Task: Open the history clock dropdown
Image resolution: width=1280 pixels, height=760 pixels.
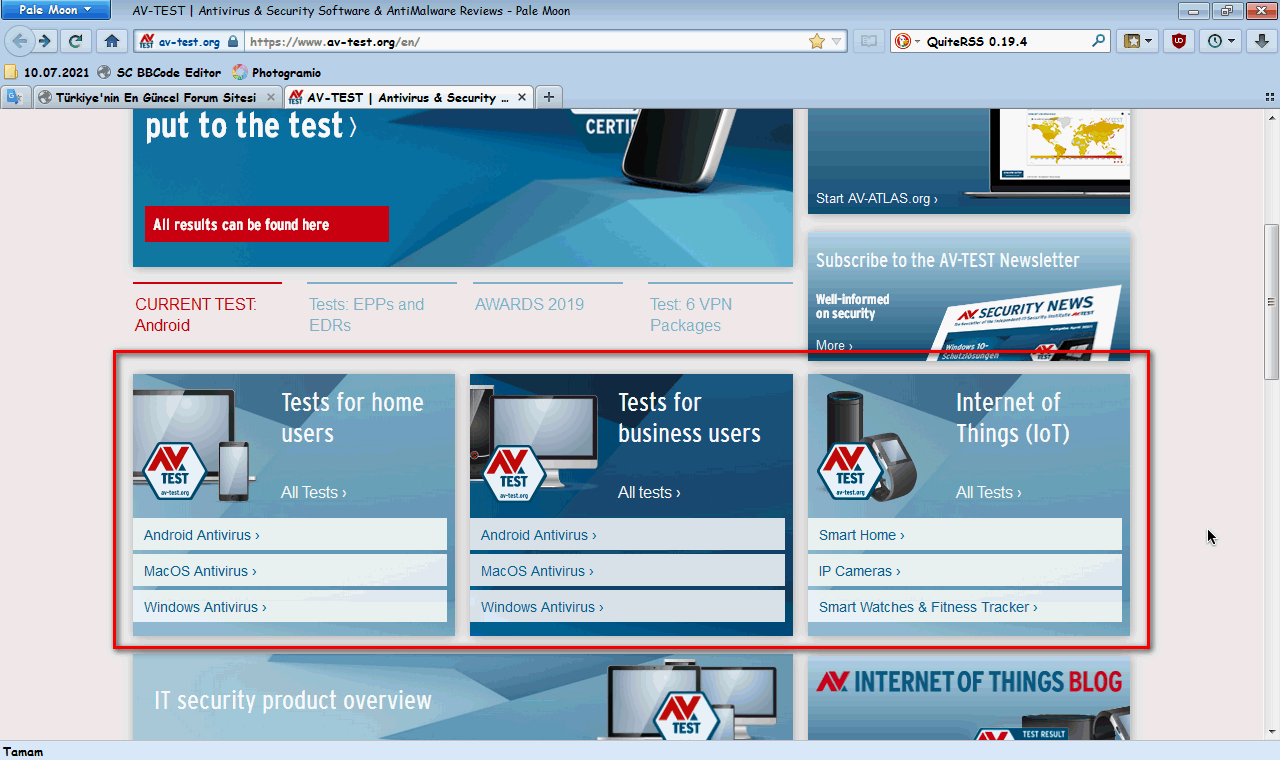Action: click(x=1221, y=42)
